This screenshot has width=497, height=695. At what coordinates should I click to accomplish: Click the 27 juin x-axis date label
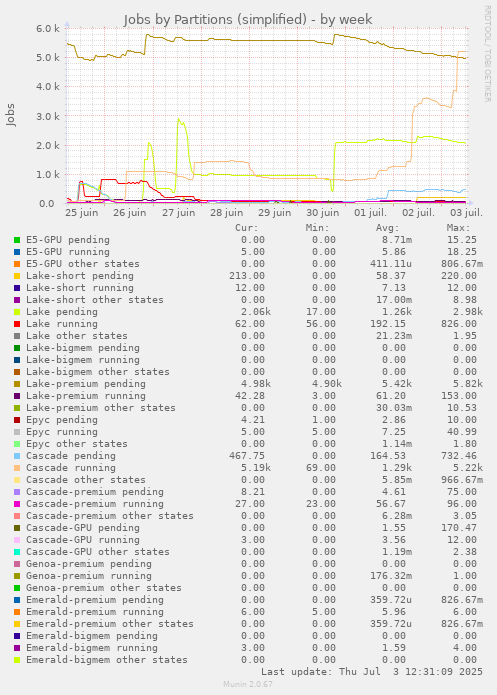[x=178, y=213]
